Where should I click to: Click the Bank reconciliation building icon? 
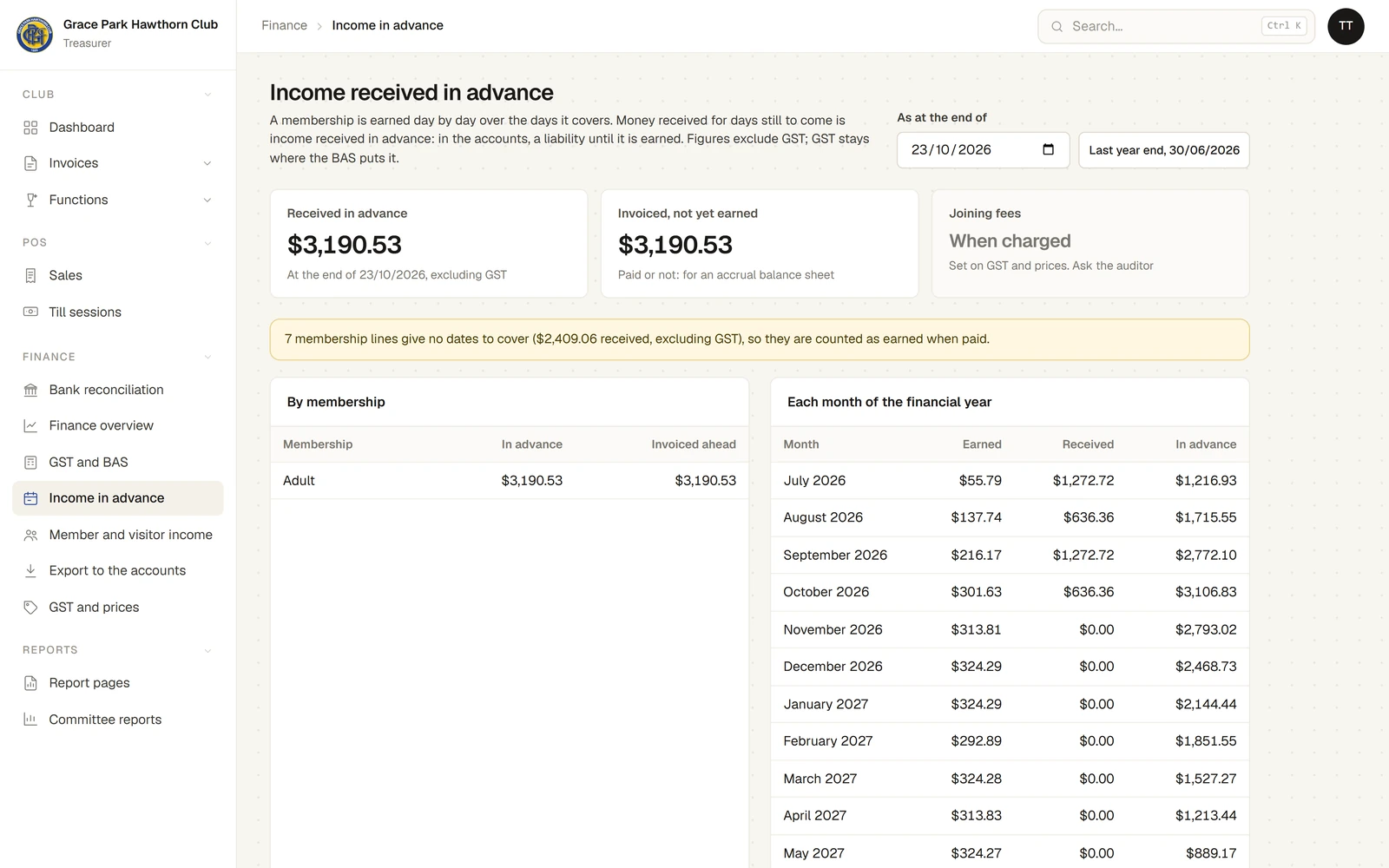coord(30,390)
